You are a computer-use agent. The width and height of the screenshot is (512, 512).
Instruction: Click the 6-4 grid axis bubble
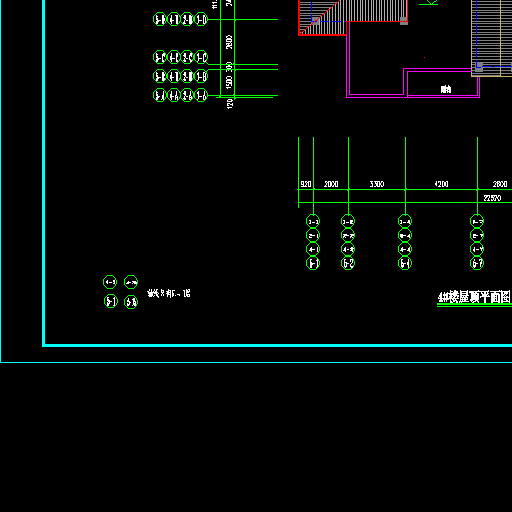[405, 263]
